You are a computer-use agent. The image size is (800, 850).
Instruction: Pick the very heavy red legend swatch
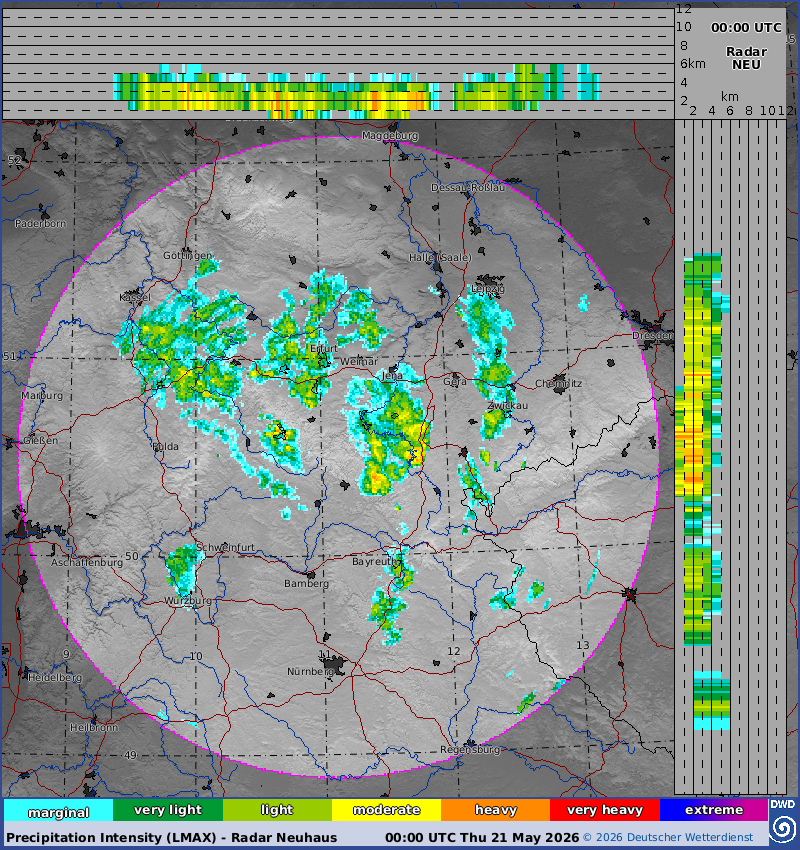click(x=605, y=810)
